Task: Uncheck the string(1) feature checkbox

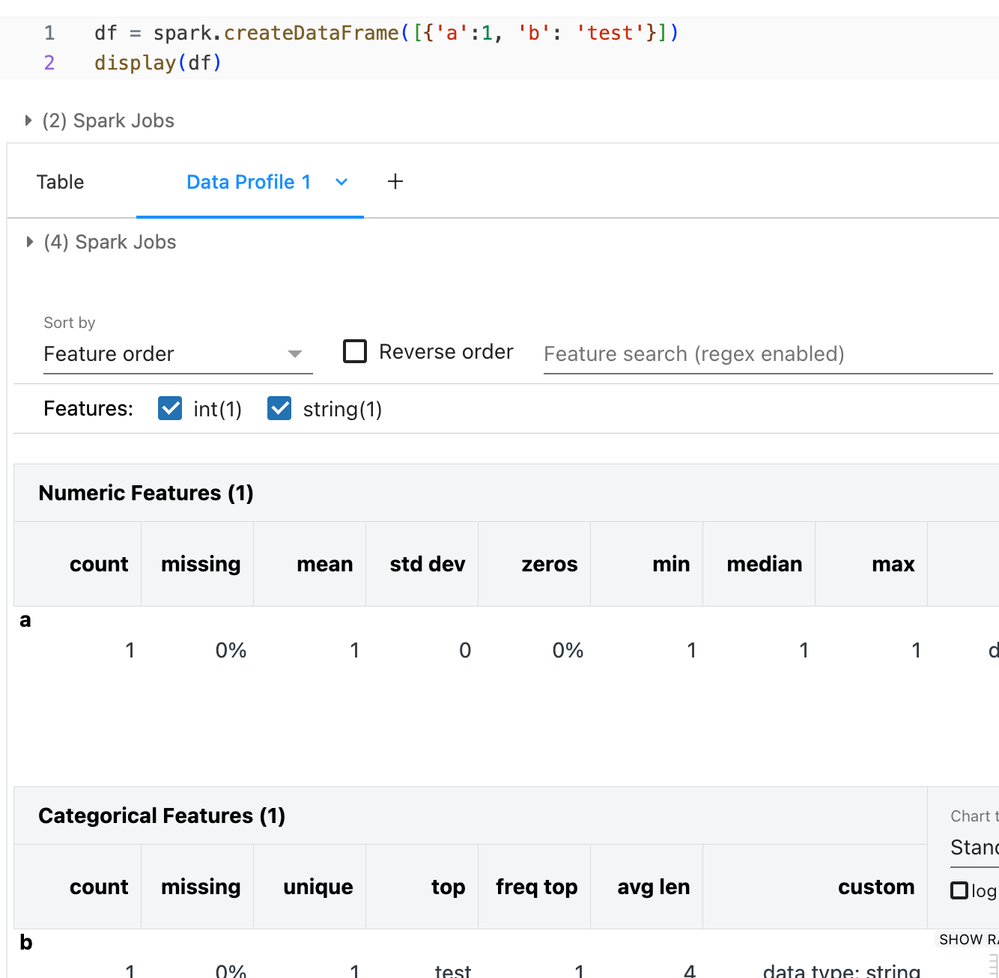Action: tap(280, 409)
